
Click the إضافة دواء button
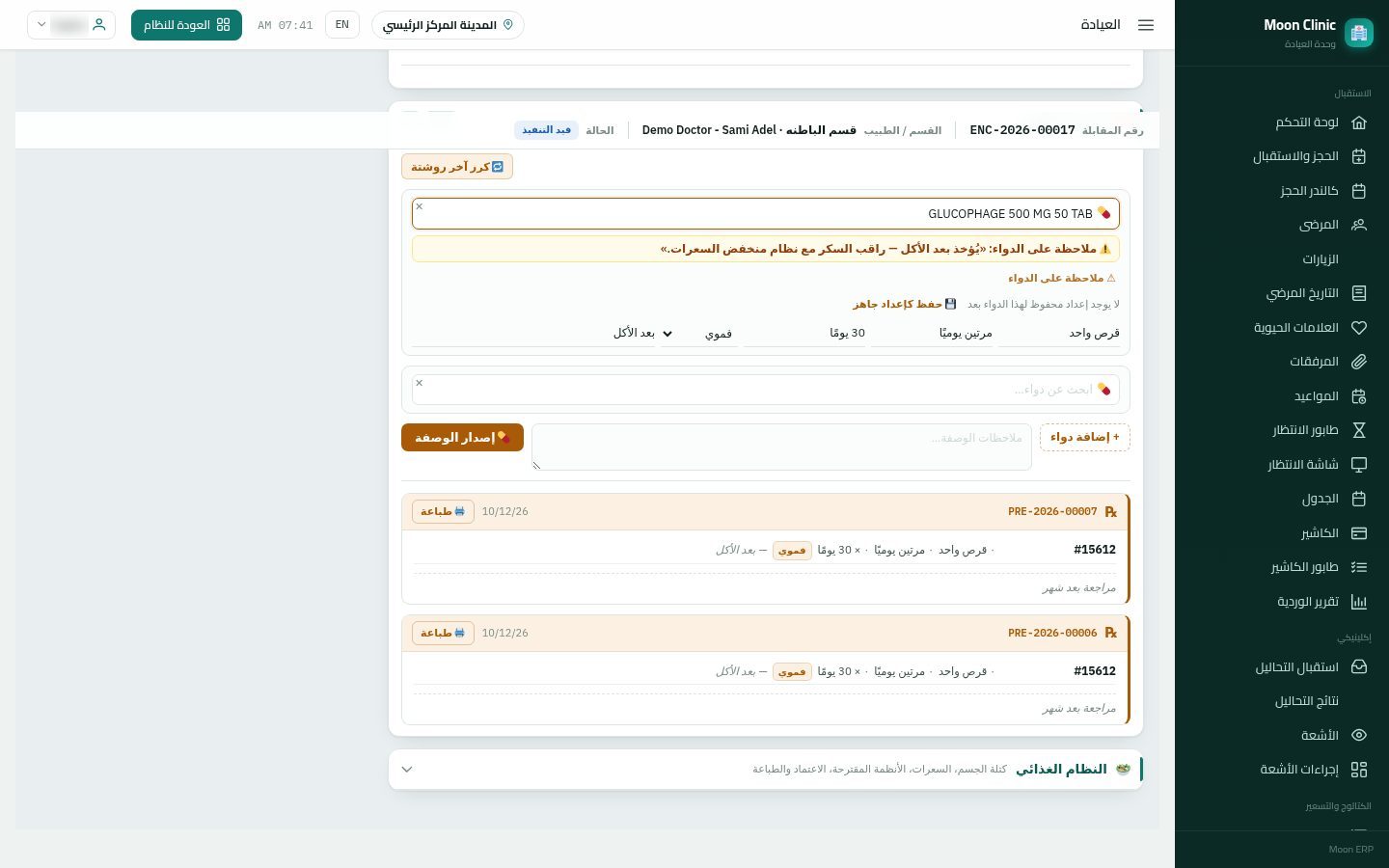[x=1085, y=437]
